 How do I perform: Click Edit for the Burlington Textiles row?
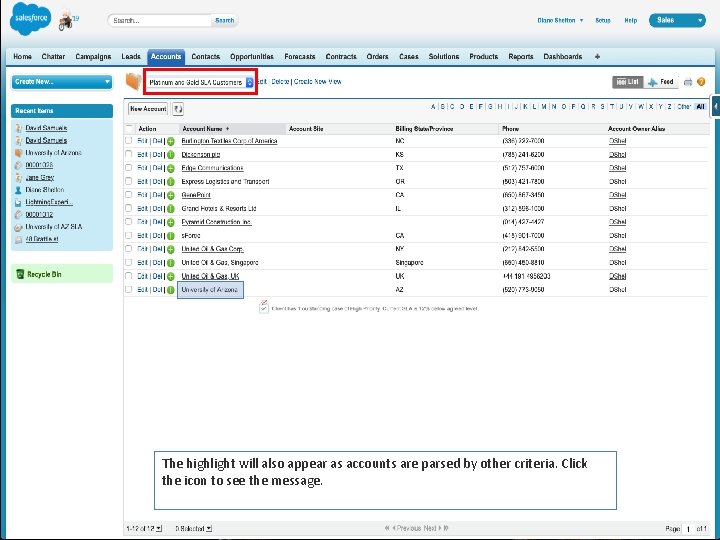tap(142, 141)
